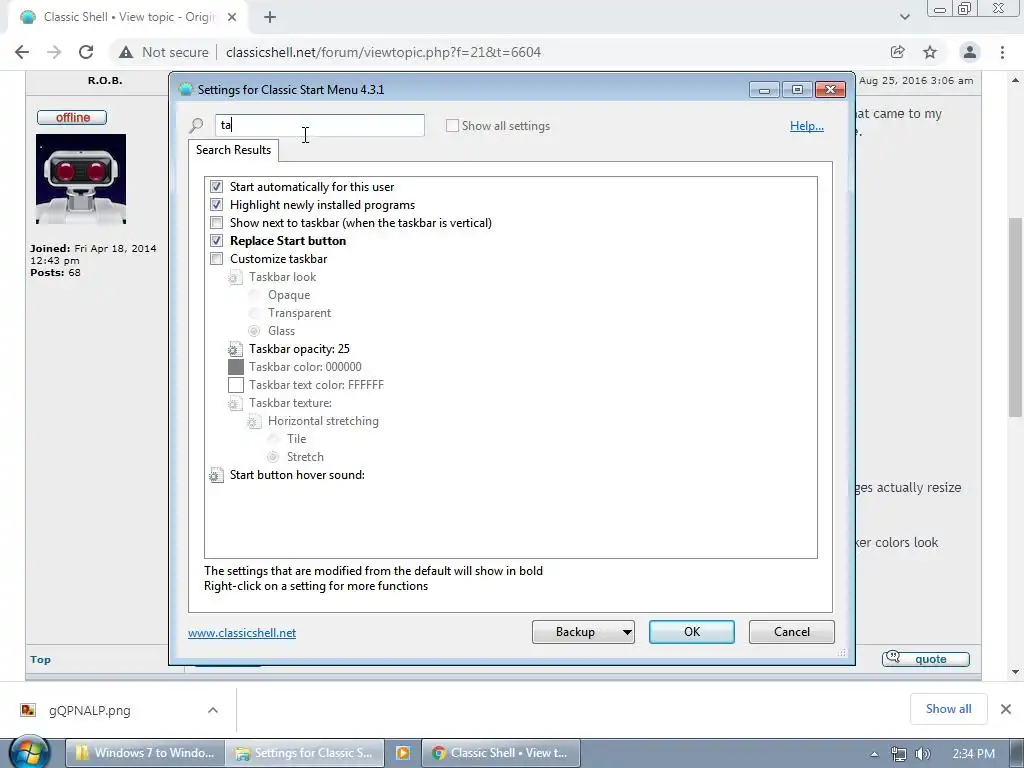Select the Opaque radio button
This screenshot has height=768, width=1024.
254,295
